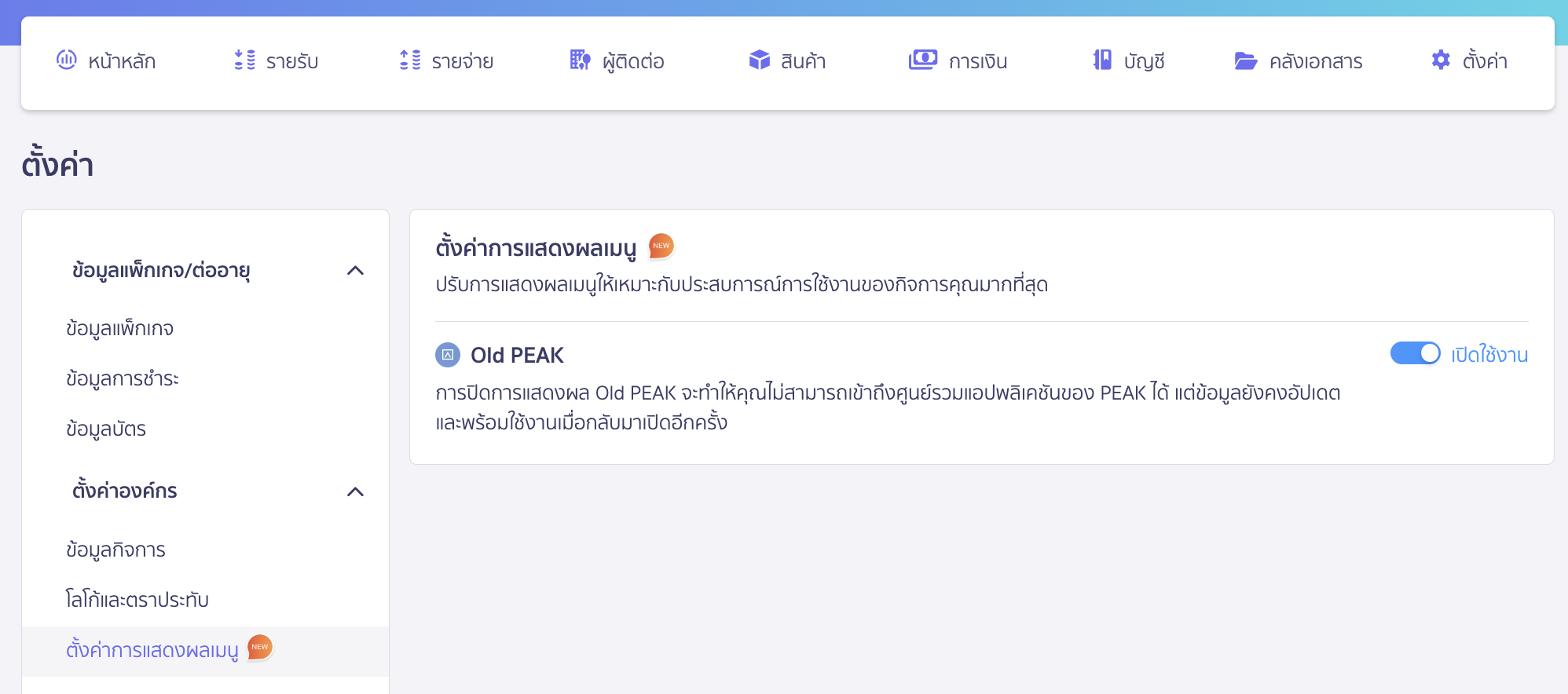1568x694 pixels.
Task: Open the รายรับ income menu icon
Action: tap(244, 60)
